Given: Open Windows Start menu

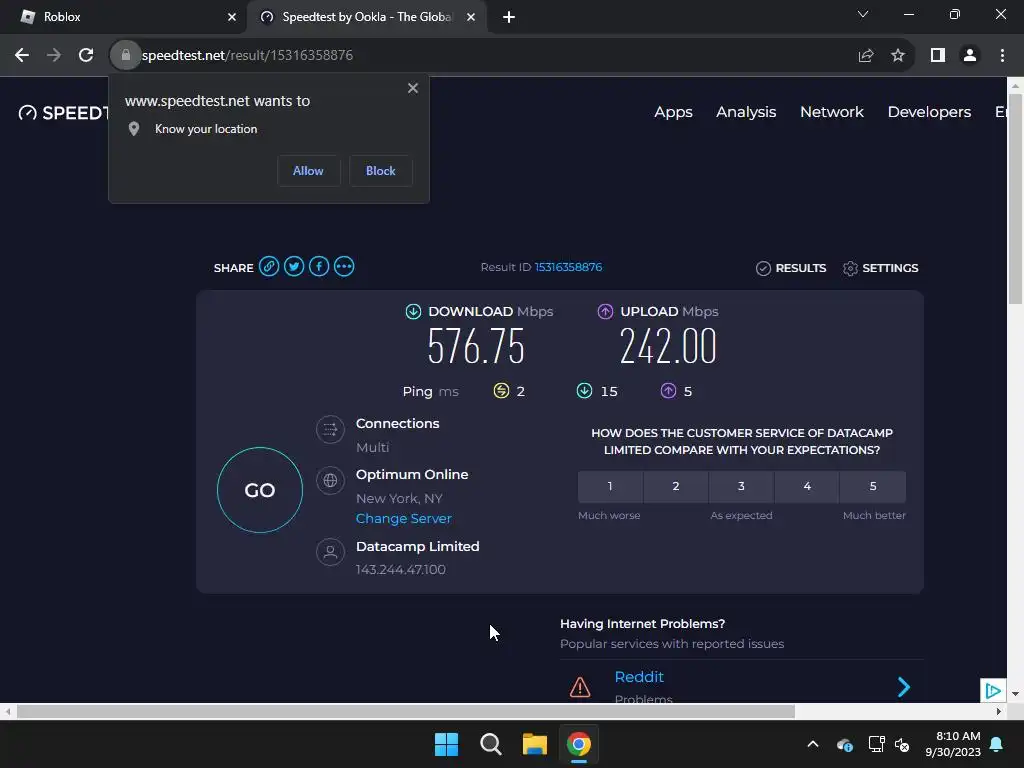Looking at the screenshot, I should pyautogui.click(x=447, y=744).
